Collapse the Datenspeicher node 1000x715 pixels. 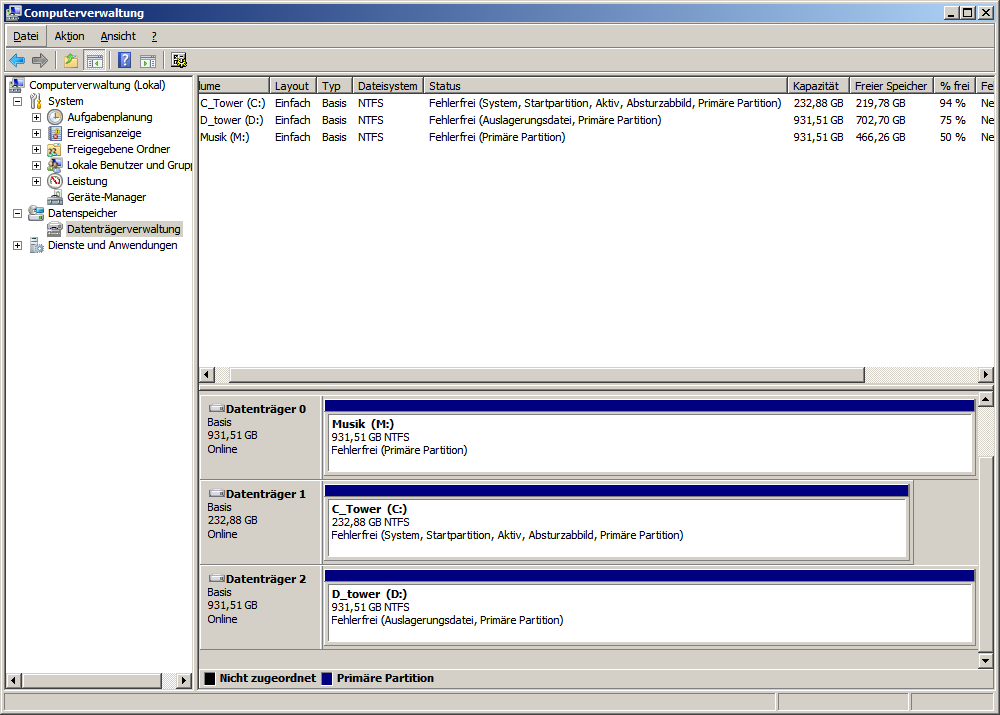point(18,213)
